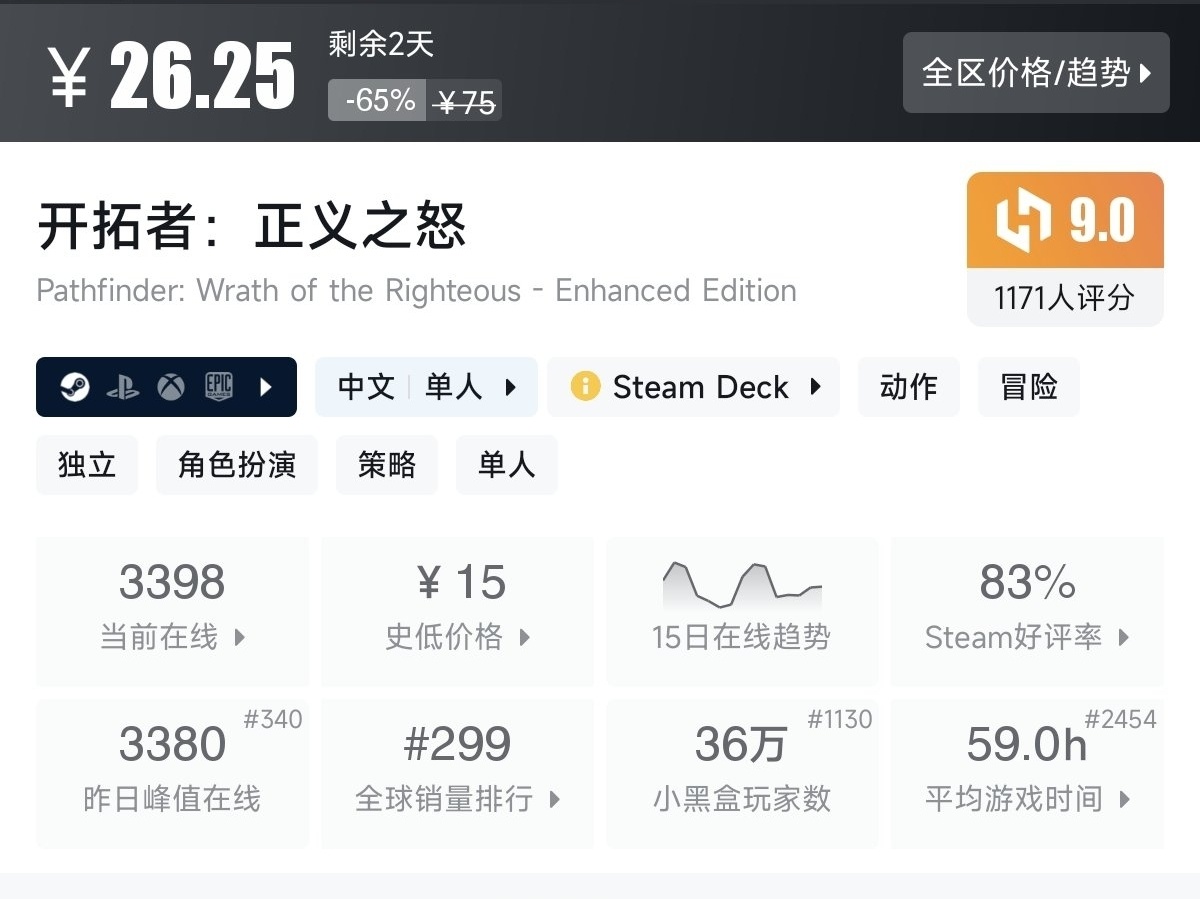This screenshot has width=1200, height=899.
Task: Select the 角色扮演 genre tag
Action: (237, 465)
